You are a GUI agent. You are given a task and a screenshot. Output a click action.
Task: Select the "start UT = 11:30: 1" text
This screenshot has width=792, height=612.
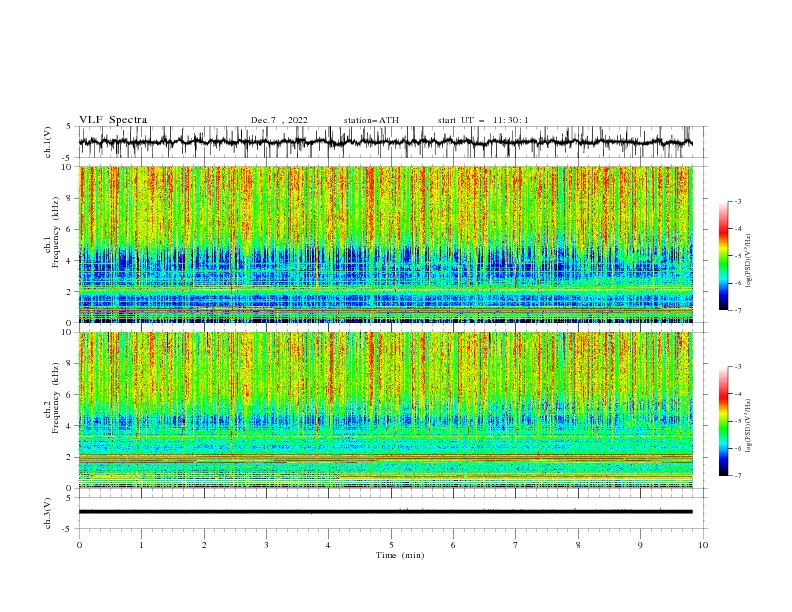tap(483, 120)
